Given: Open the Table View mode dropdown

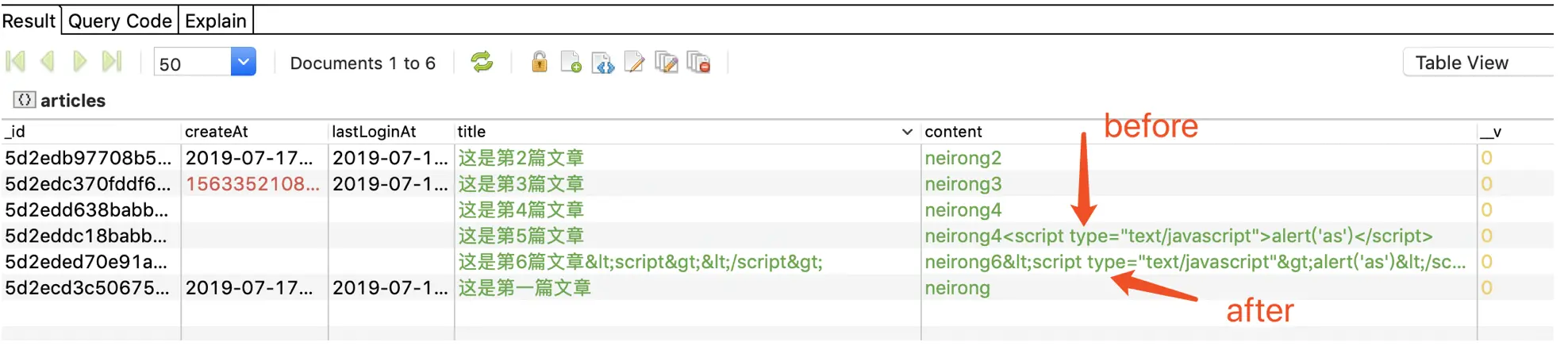Looking at the screenshot, I should [x=1476, y=63].
